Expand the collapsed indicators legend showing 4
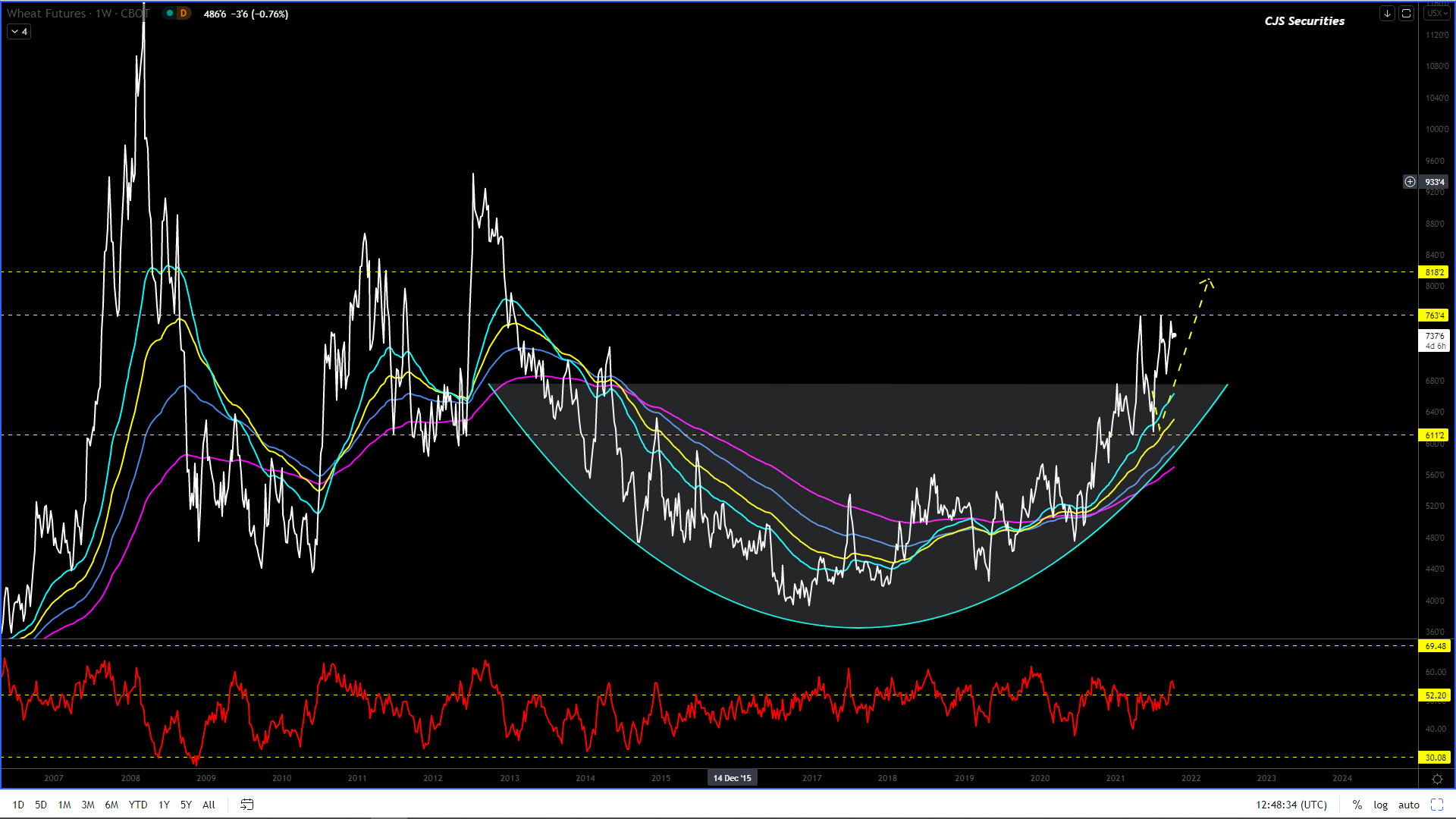Image resolution: width=1456 pixels, height=819 pixels. [x=19, y=32]
